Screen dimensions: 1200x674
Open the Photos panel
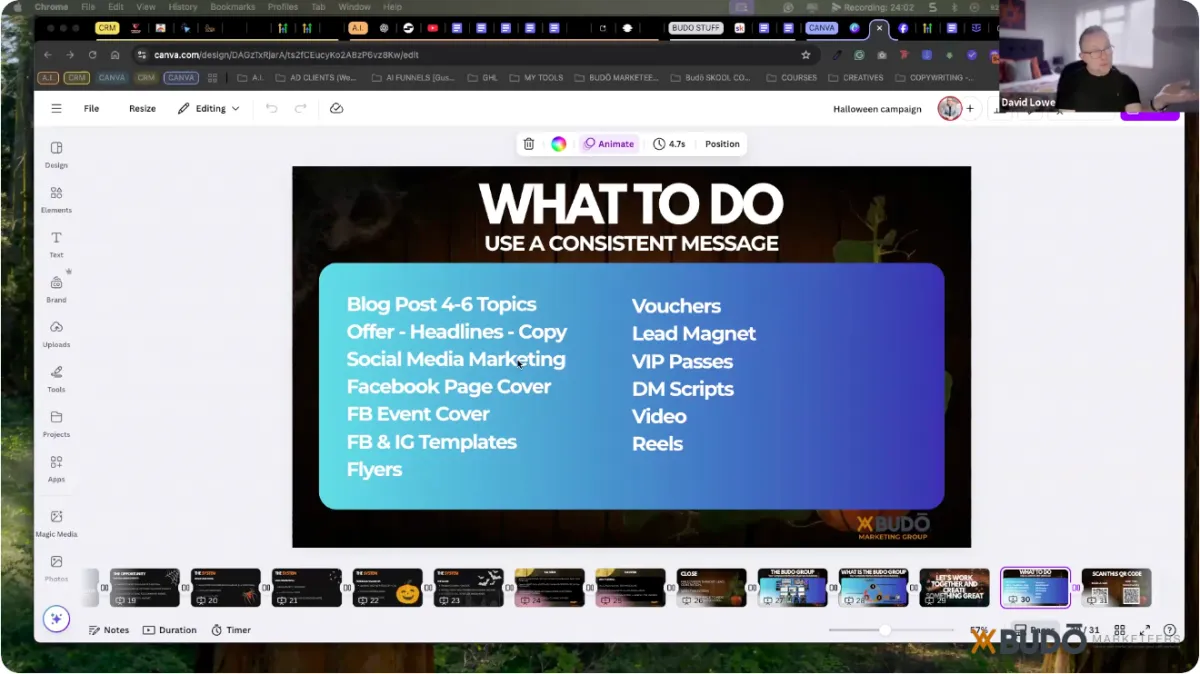pyautogui.click(x=56, y=568)
